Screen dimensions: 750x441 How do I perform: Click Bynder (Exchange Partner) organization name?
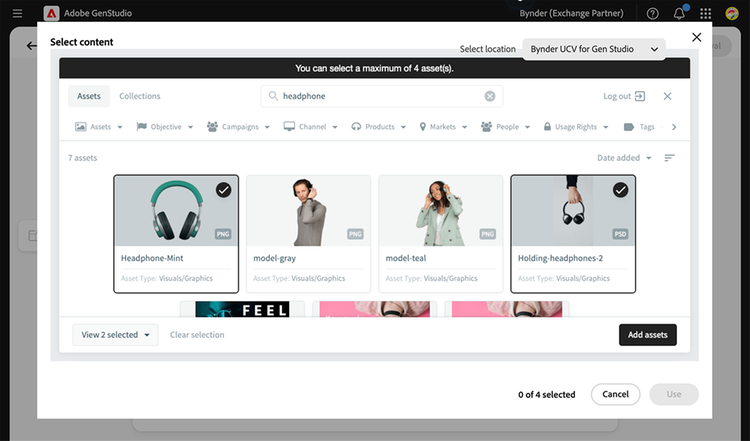(572, 13)
